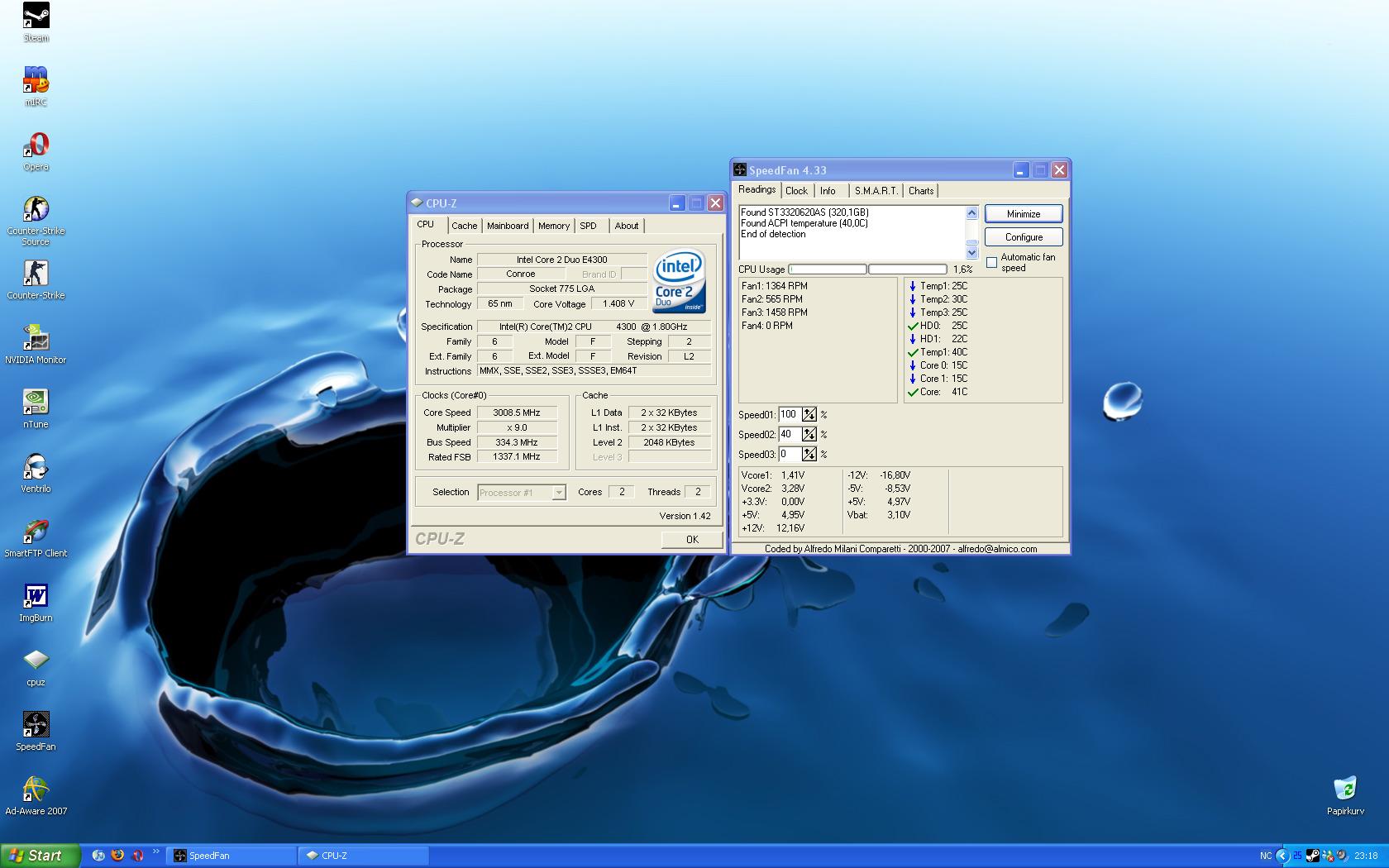This screenshot has height=868, width=1389.
Task: Click the CPU-Z title bar icon
Action: point(417,203)
